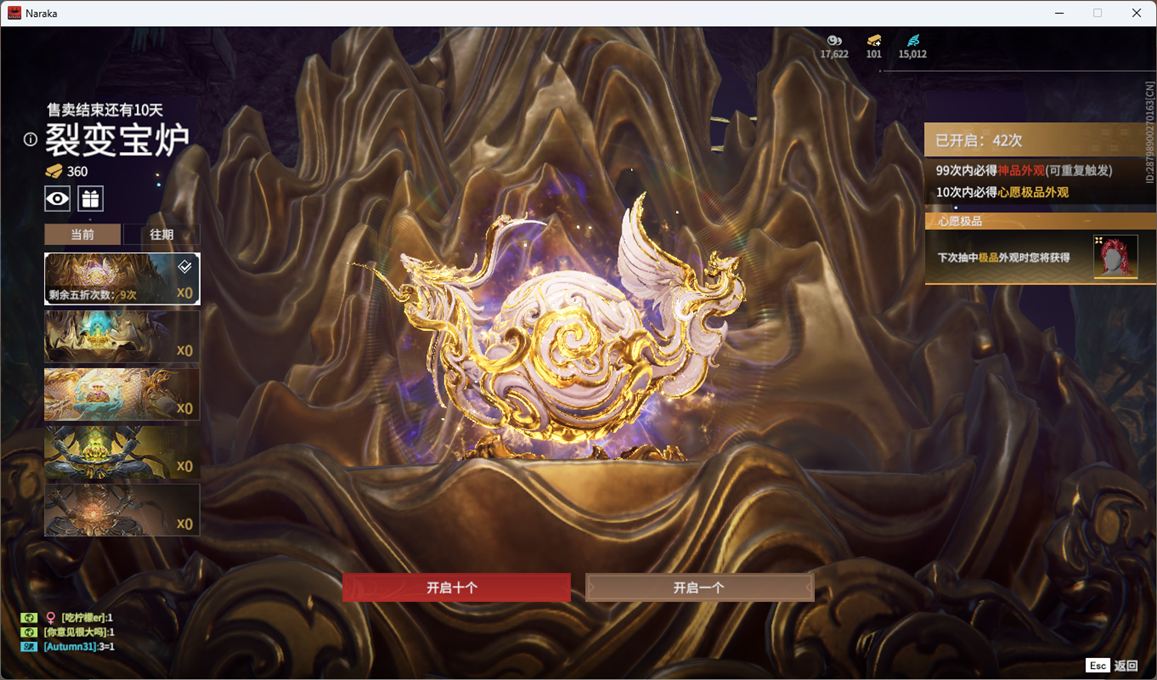This screenshot has width=1157, height=680.
Task: Toggle the eye preview icon
Action: click(58, 198)
